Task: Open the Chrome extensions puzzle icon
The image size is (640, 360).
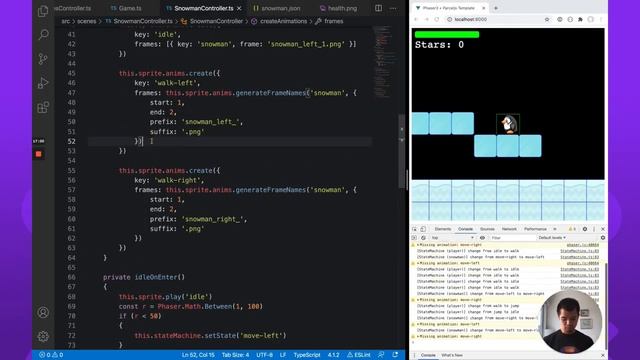Action: click(x=580, y=19)
